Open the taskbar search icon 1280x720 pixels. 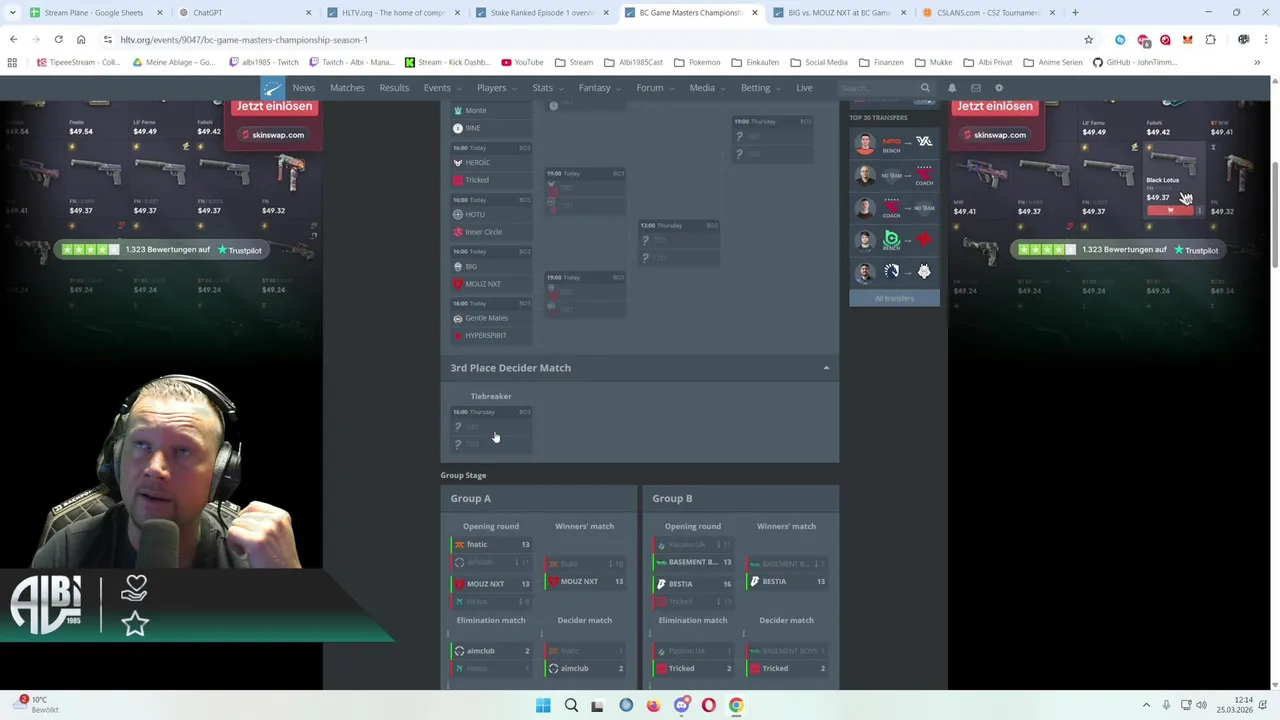571,705
